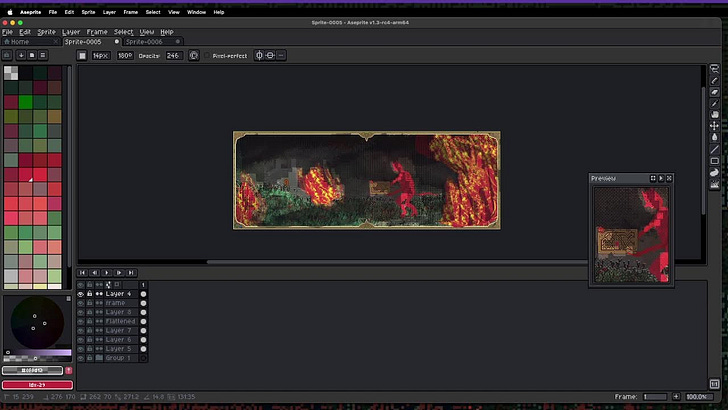Toggle the lock on Layer 7
The image size is (728, 410).
[x=90, y=331]
